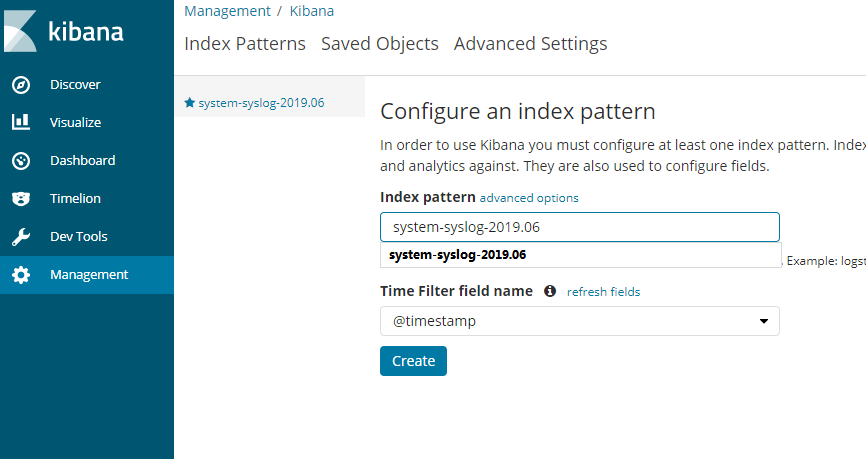Click the Configure an index pattern heading
Image resolution: width=866 pixels, height=459 pixels.
click(x=518, y=112)
